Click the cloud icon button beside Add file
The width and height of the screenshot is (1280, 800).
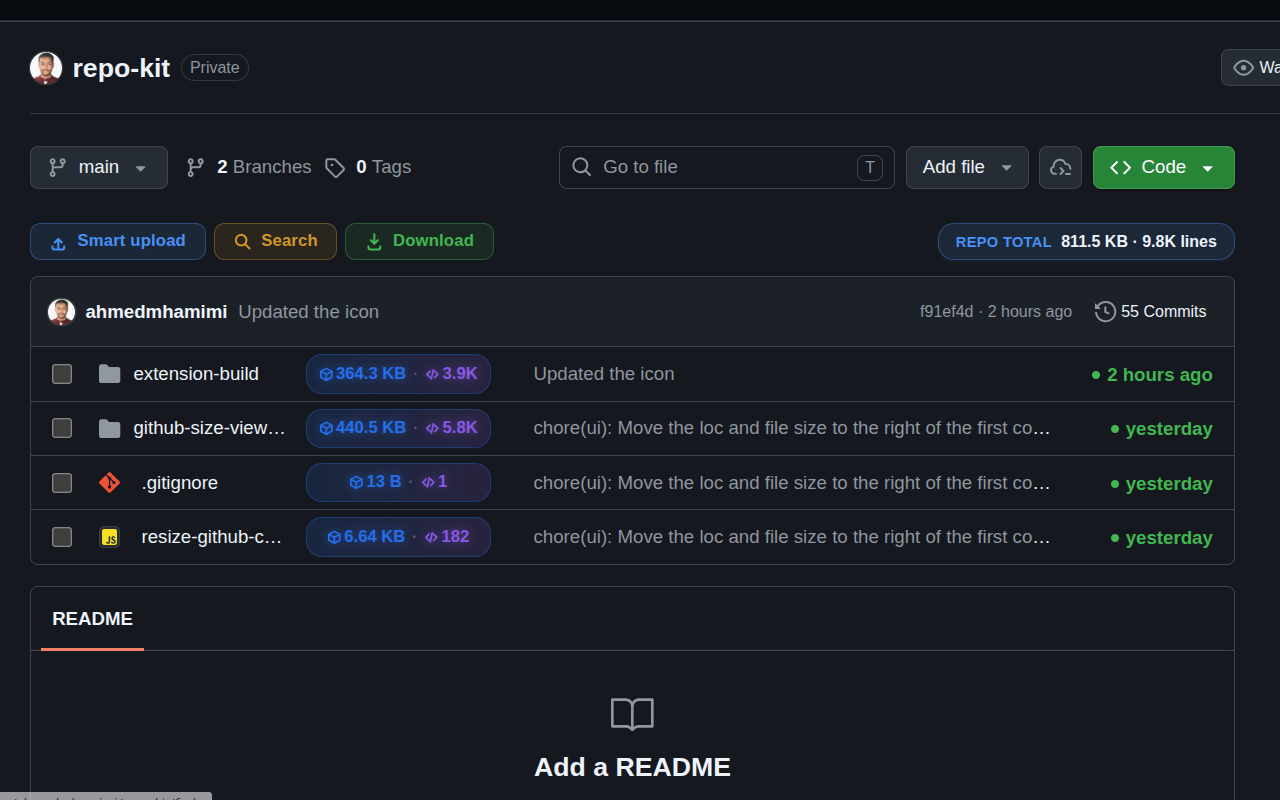[x=1060, y=167]
